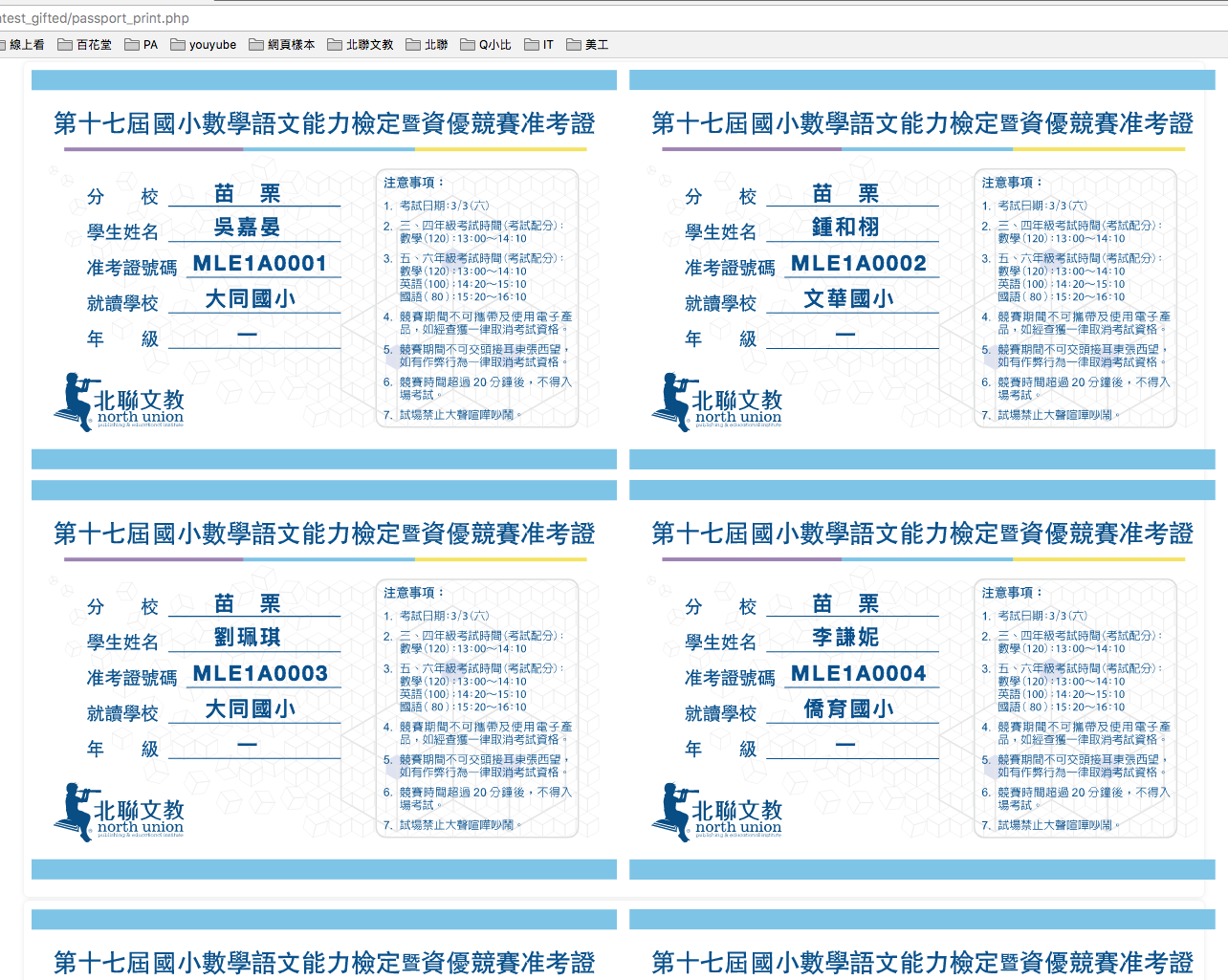Screen dimensions: 1228x980
Task: Click the 注意事項 heading on the first card
Action: (x=413, y=183)
